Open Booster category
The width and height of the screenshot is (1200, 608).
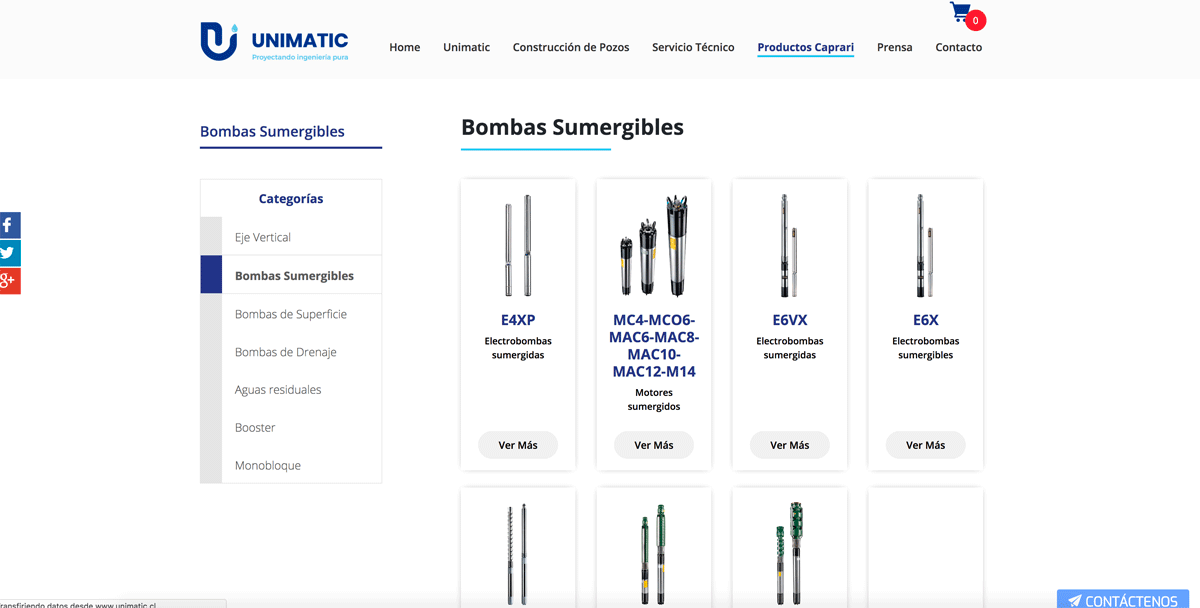pyautogui.click(x=291, y=427)
